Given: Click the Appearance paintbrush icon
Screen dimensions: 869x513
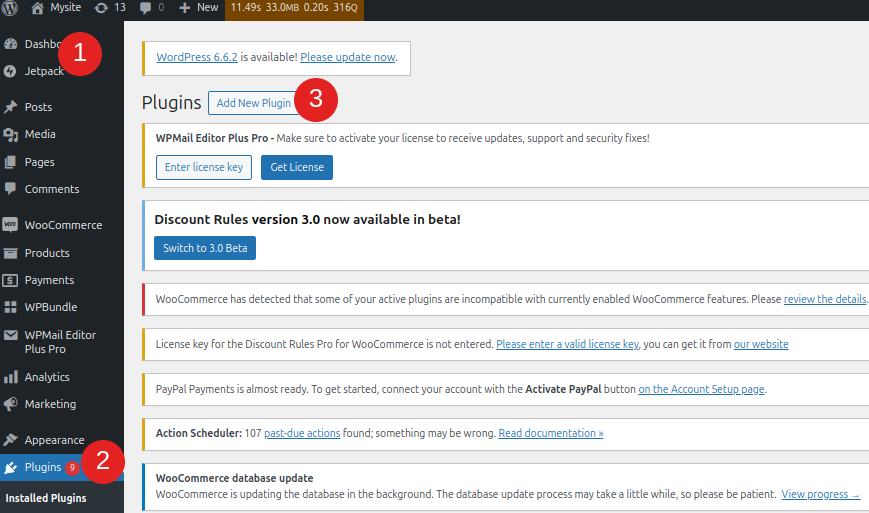Looking at the screenshot, I should tap(10, 440).
